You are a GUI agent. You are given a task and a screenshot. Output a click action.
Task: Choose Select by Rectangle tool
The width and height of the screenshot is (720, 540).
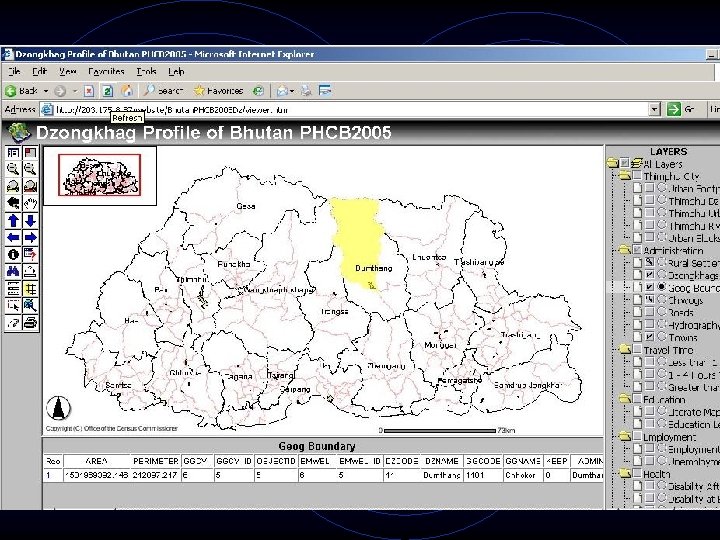(x=13, y=305)
